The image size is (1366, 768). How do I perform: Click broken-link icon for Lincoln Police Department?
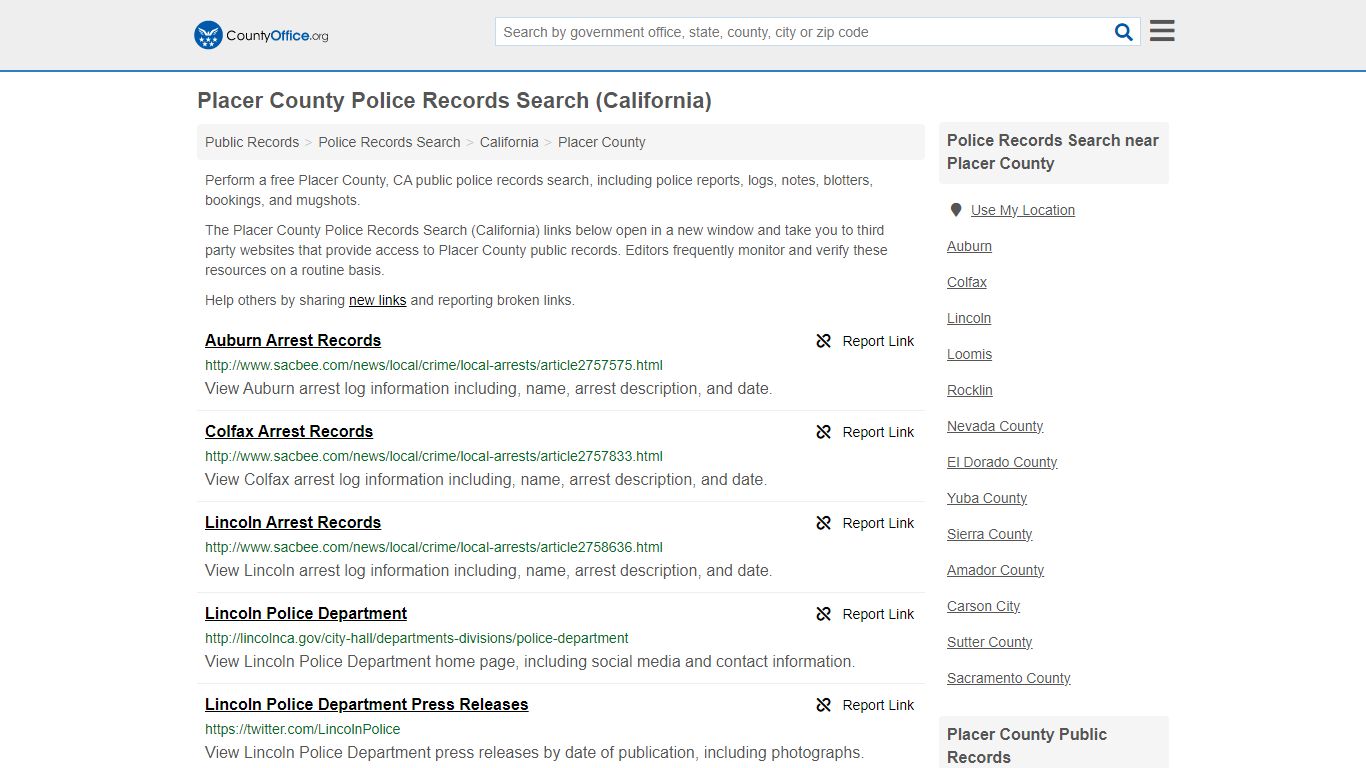[x=824, y=614]
